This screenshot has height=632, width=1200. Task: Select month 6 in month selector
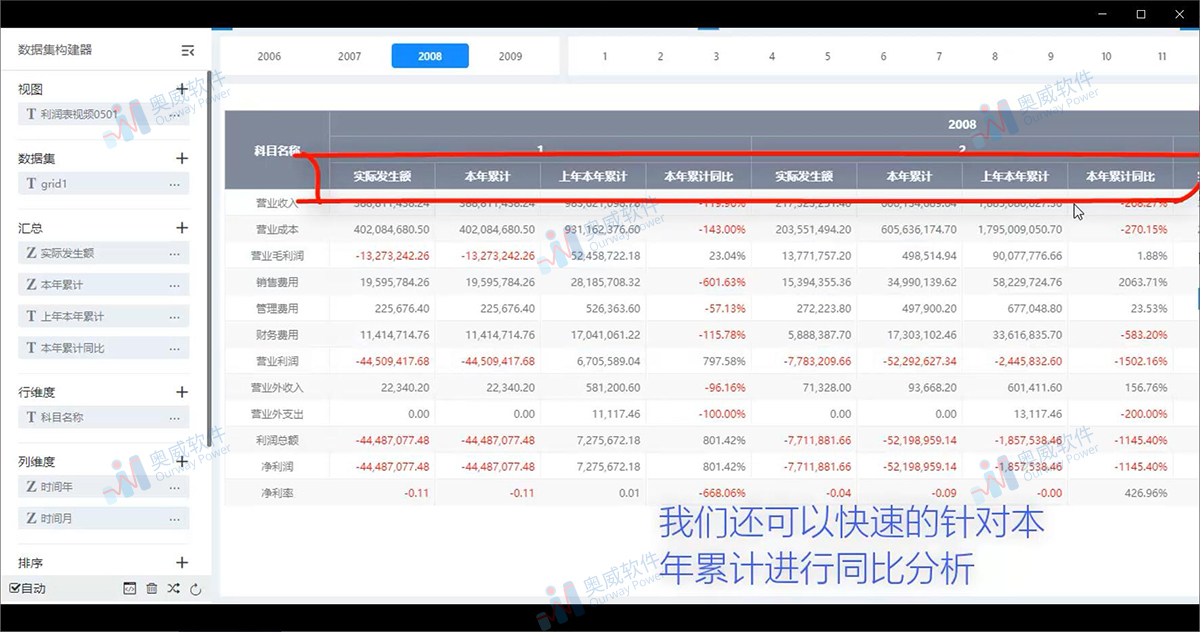tap(883, 57)
